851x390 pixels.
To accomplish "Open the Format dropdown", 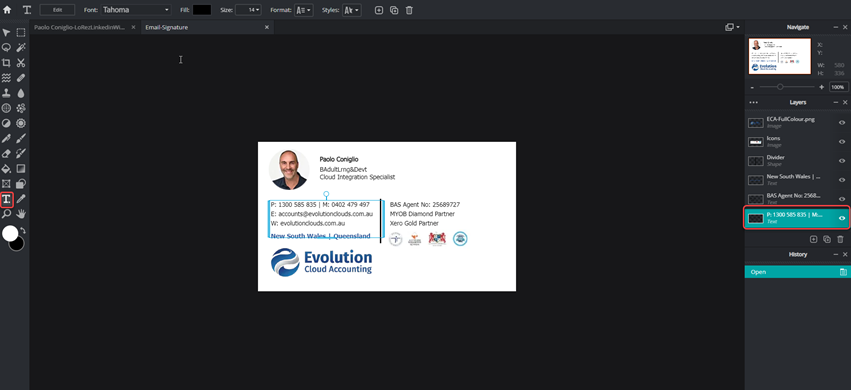I will tap(304, 10).
